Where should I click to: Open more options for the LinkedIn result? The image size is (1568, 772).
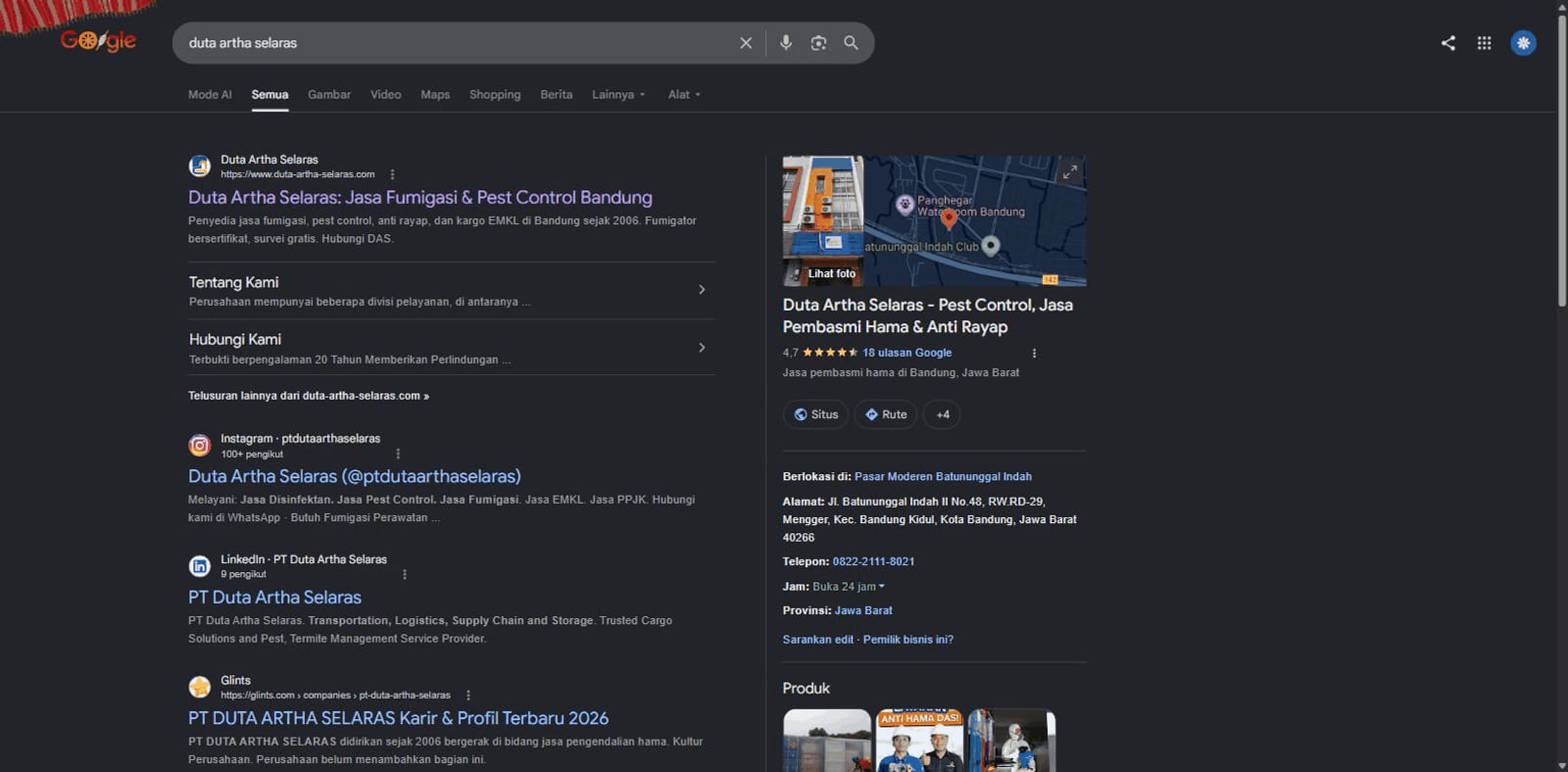tap(405, 574)
